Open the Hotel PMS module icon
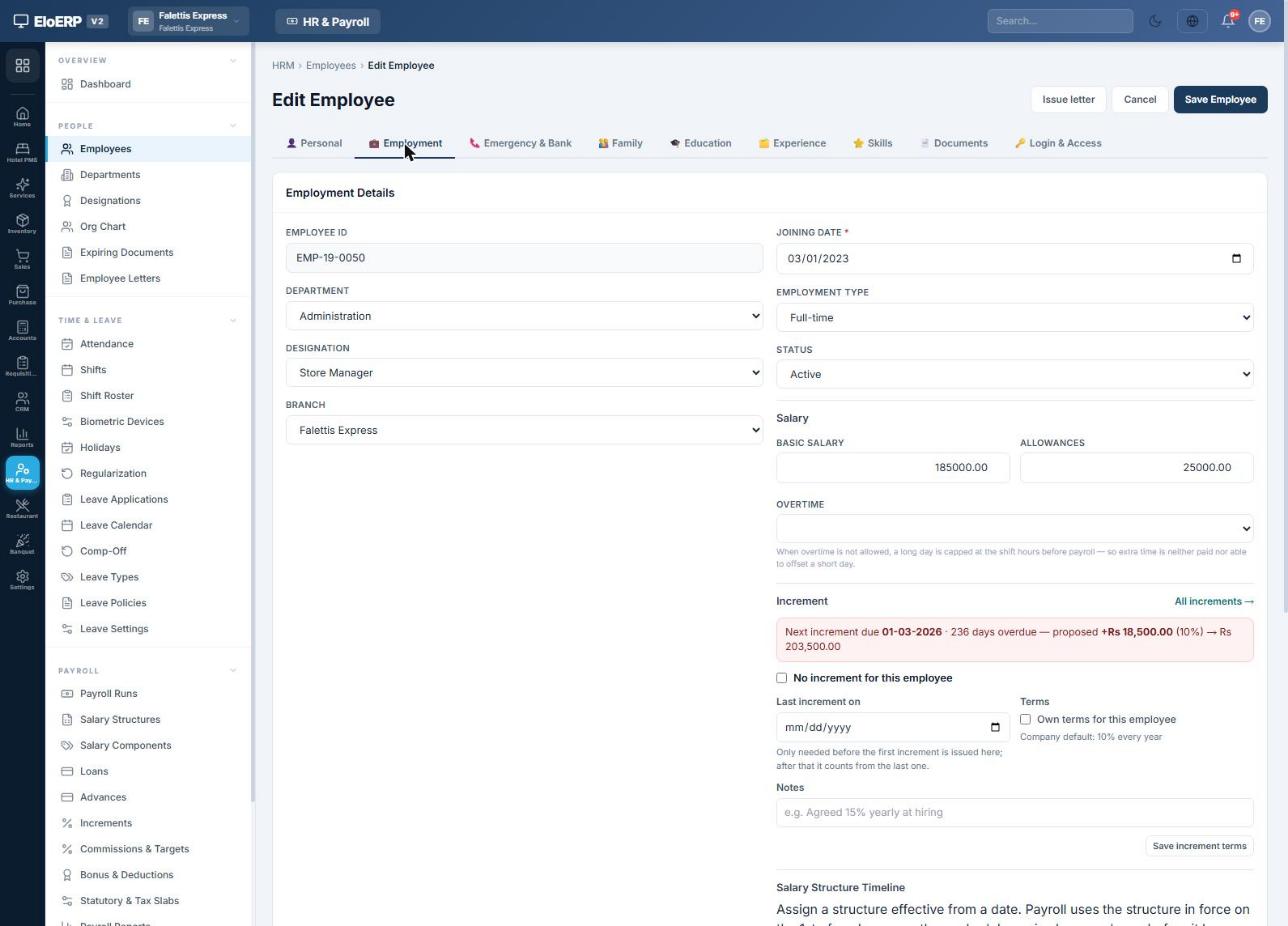The width and height of the screenshot is (1288, 926). 22,153
